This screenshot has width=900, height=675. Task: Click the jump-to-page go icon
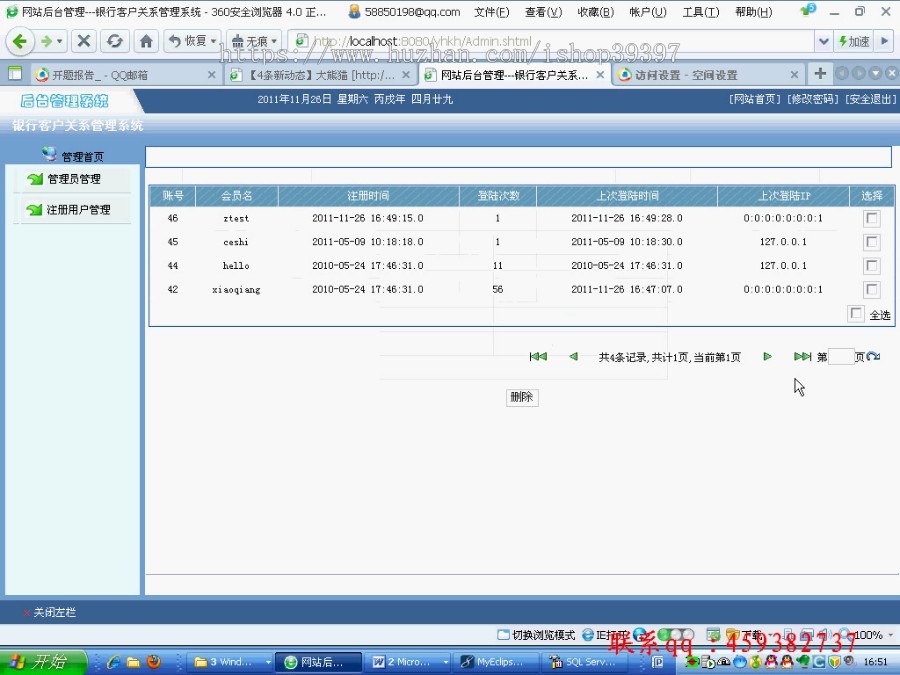(873, 356)
